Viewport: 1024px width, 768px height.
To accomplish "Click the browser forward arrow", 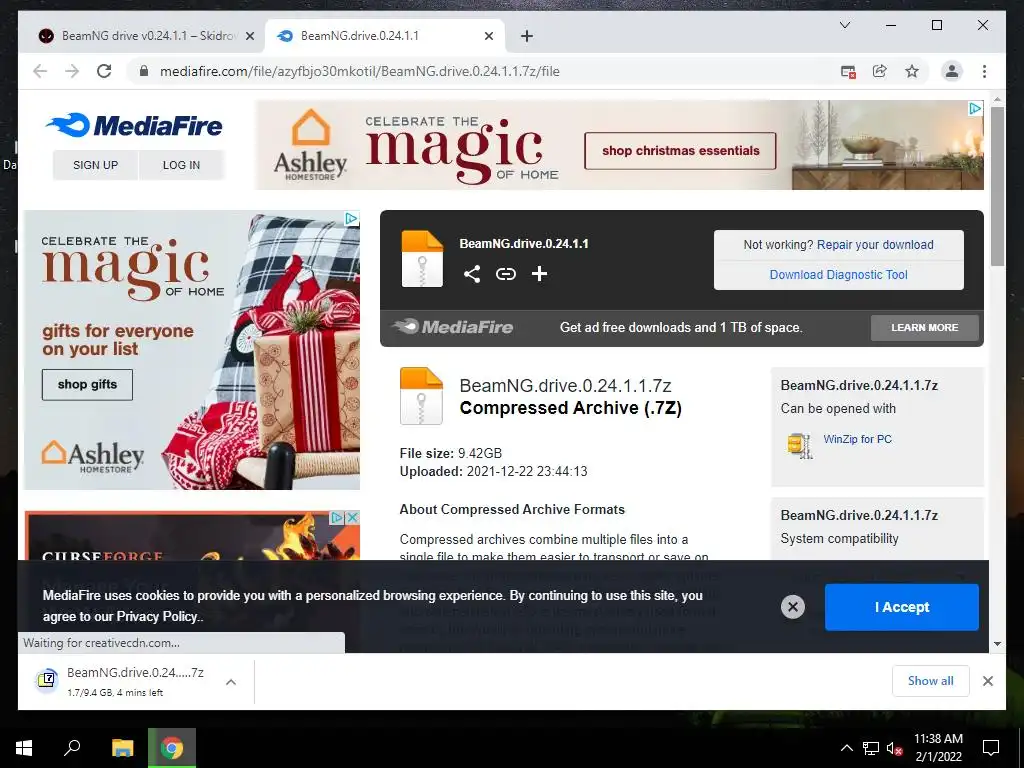I will coord(72,71).
